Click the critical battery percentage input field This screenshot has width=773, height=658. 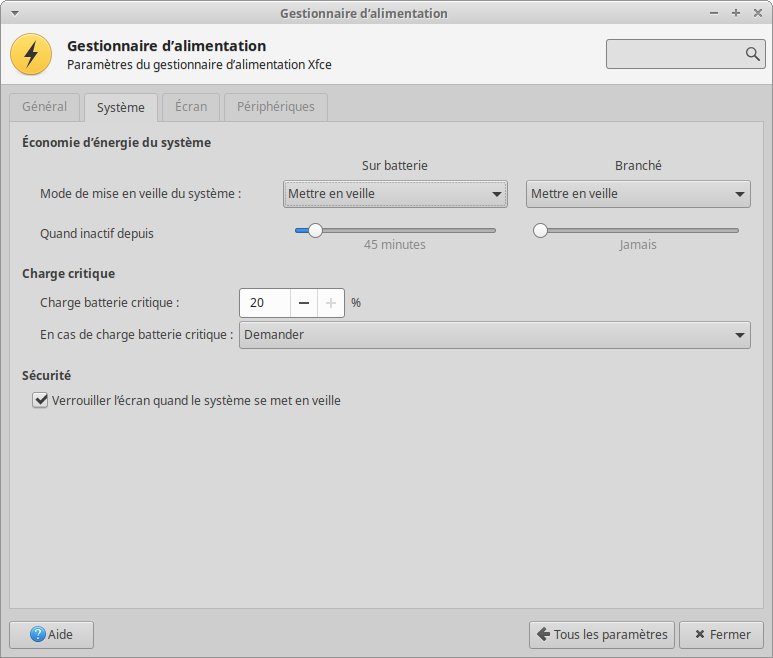pyautogui.click(x=265, y=303)
